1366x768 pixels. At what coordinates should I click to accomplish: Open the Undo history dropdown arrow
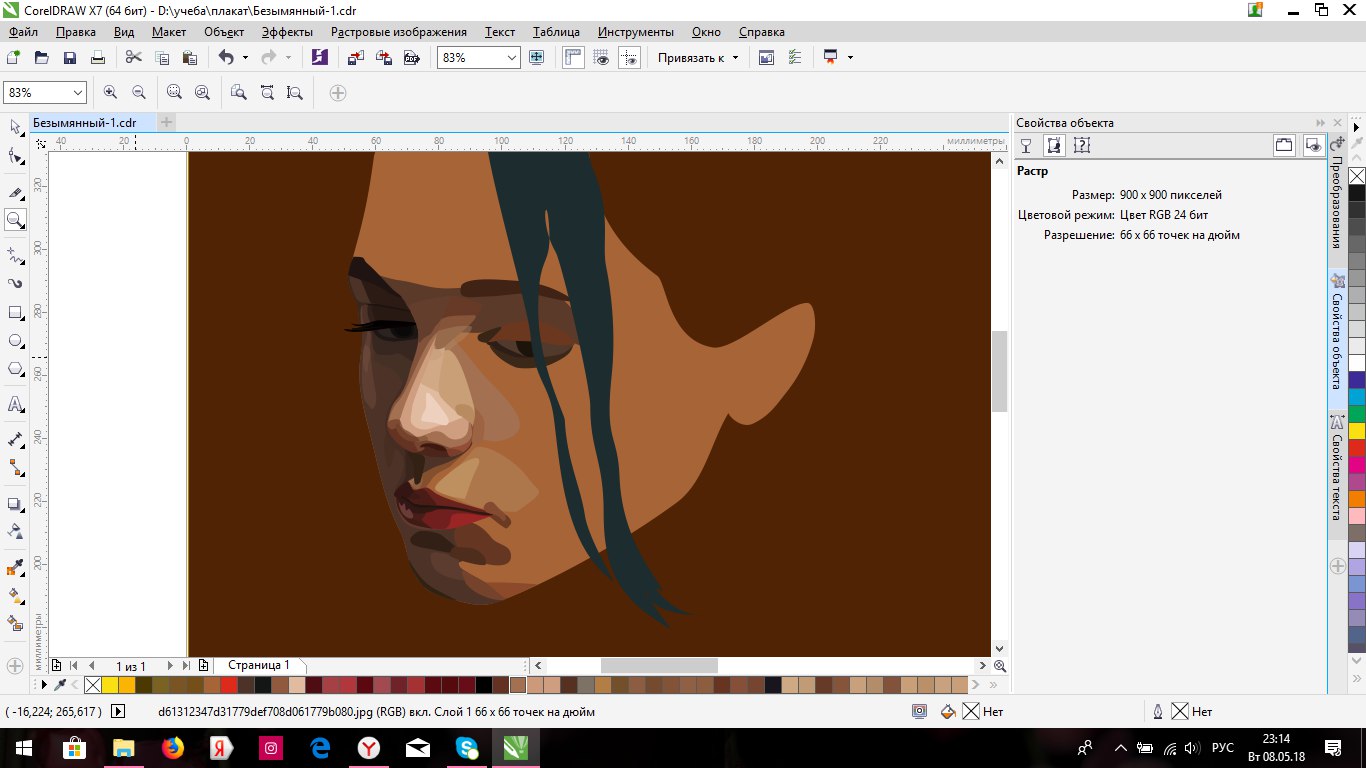point(246,58)
